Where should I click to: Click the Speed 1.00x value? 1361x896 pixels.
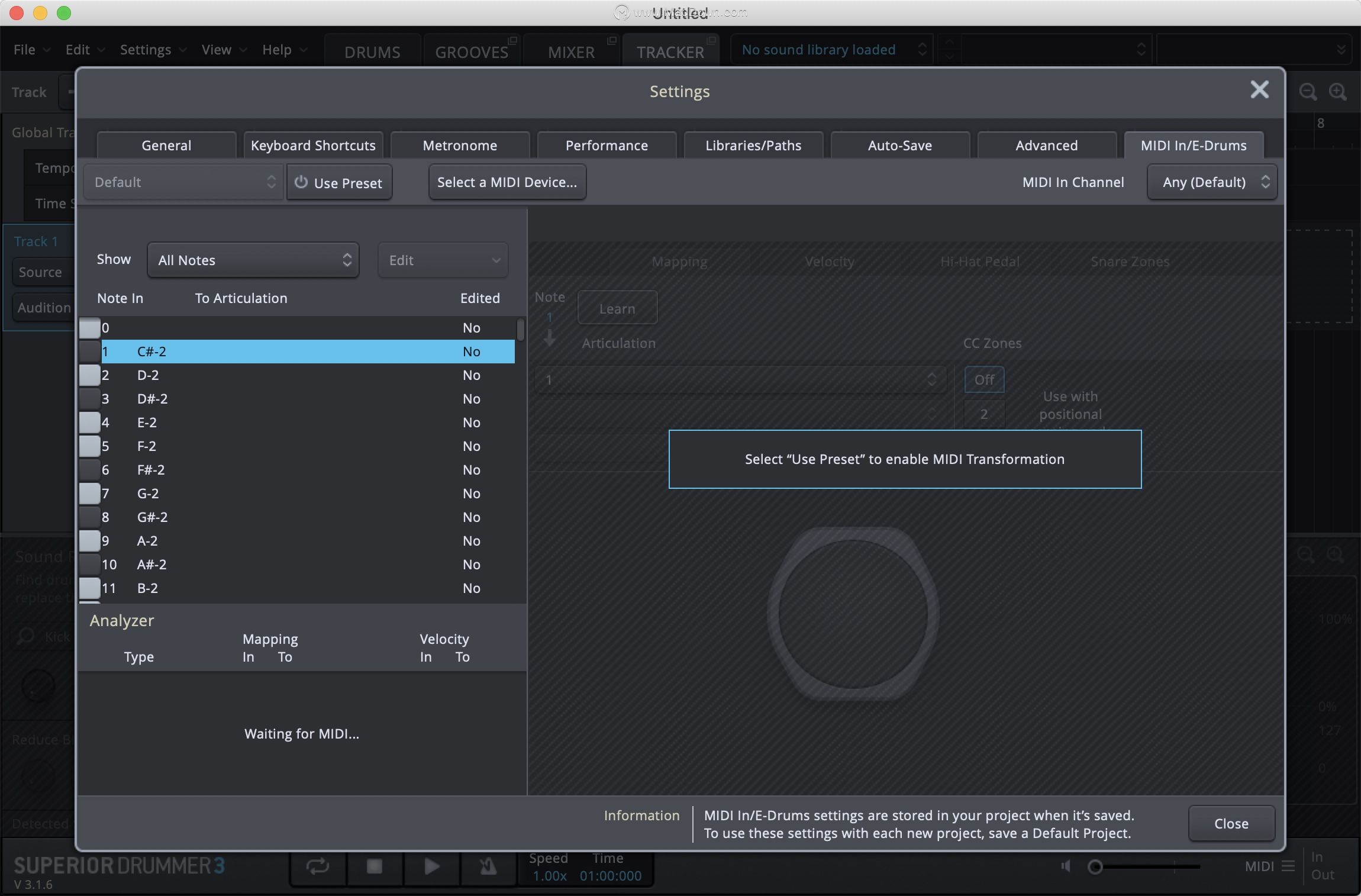tap(550, 876)
